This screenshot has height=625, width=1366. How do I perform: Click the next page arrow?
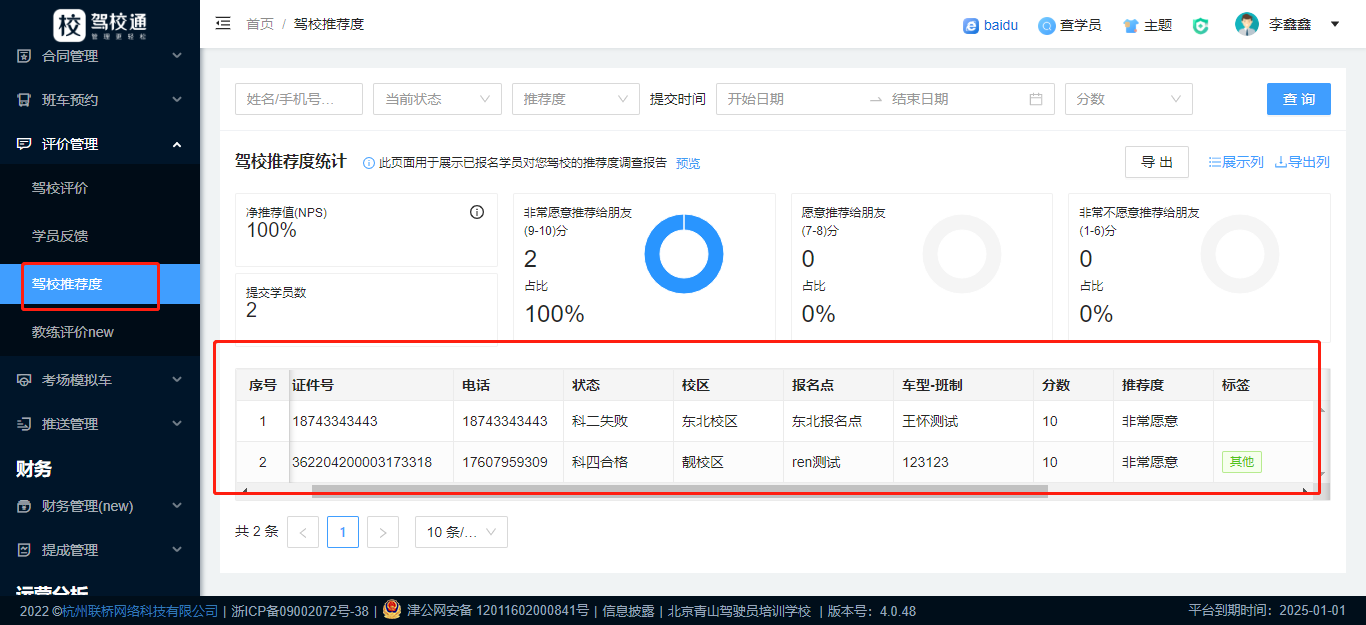(383, 532)
